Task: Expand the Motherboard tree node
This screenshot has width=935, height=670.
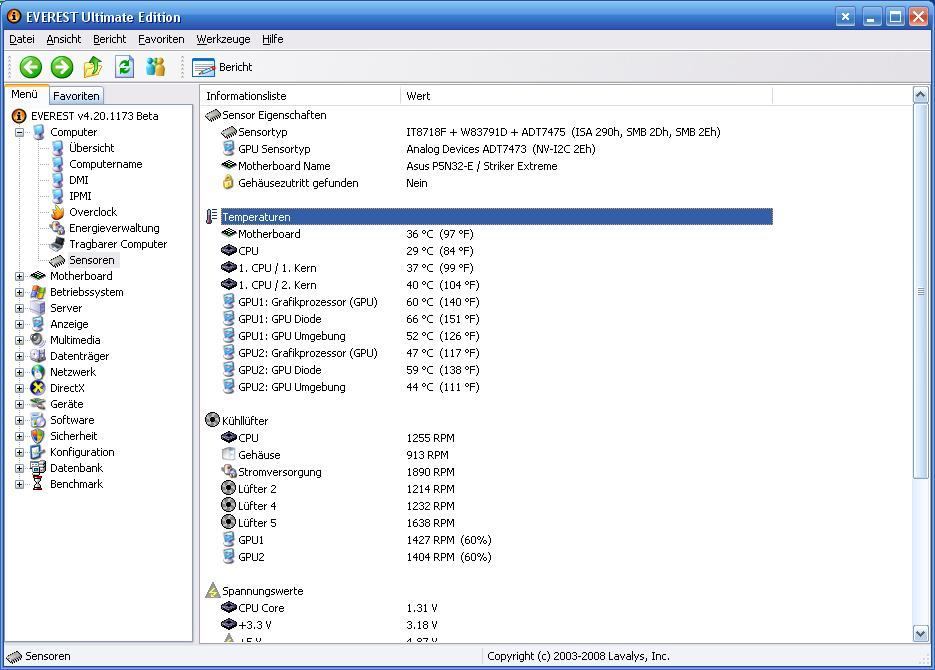Action: 20,277
